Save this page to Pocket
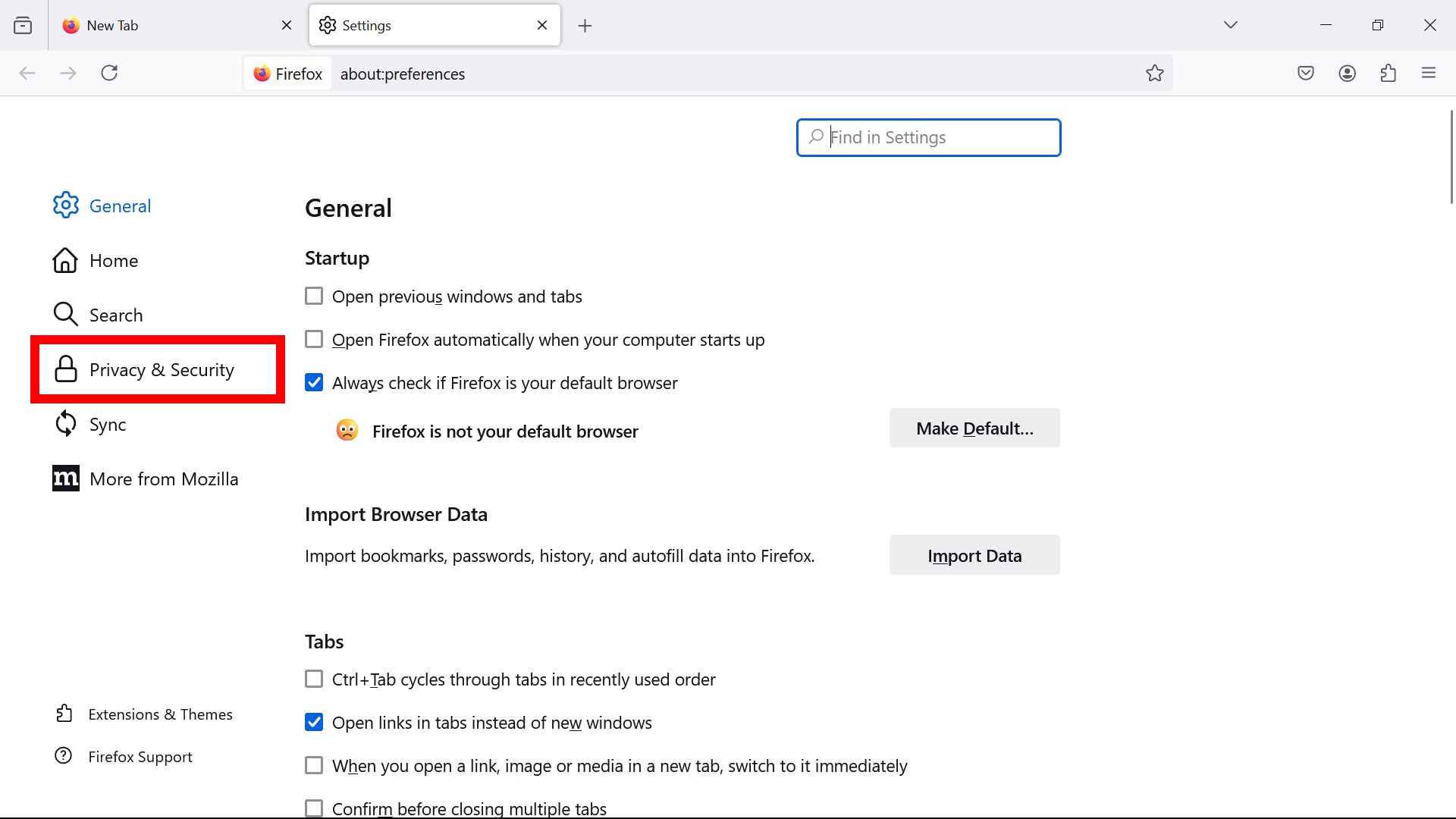1456x819 pixels. click(x=1306, y=73)
